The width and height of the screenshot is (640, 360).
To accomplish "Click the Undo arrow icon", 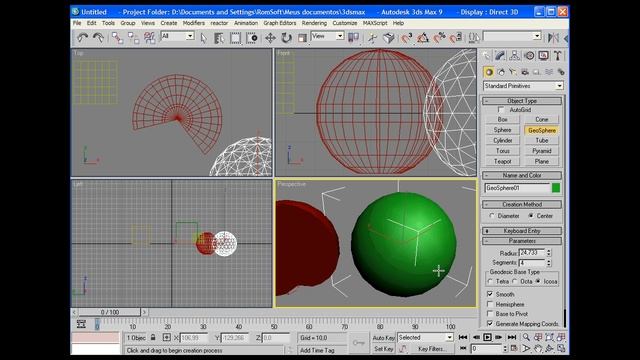I will pyautogui.click(x=82, y=38).
